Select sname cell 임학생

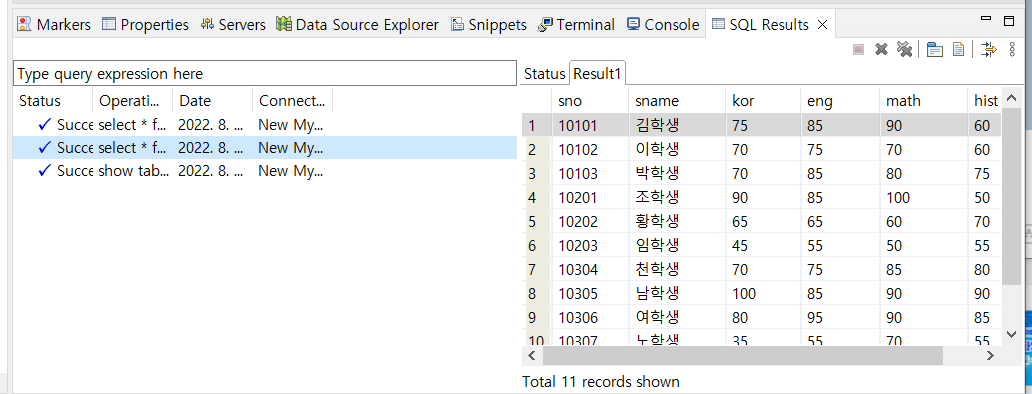coord(677,245)
